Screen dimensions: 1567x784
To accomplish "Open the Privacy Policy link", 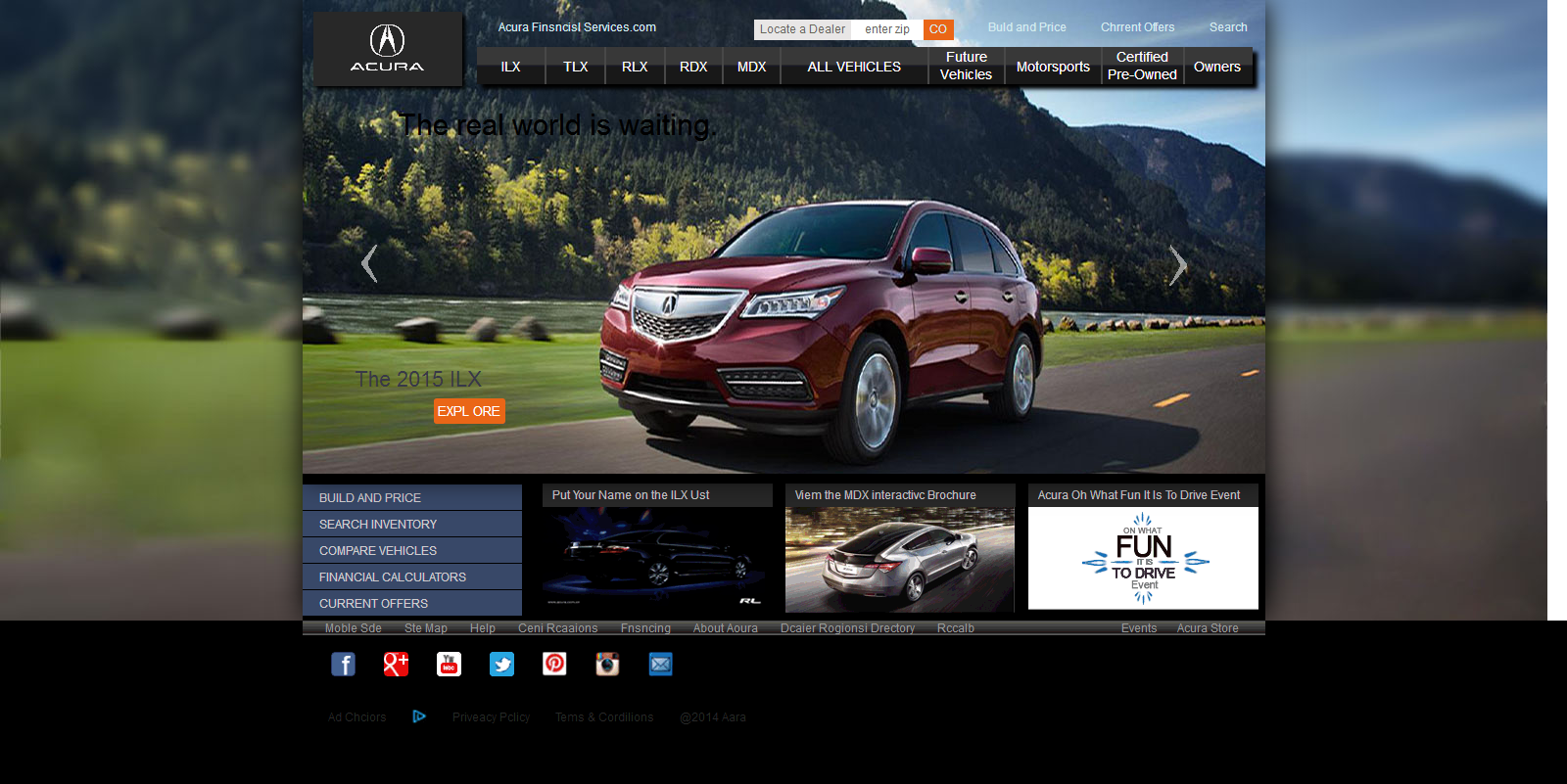I will [491, 717].
